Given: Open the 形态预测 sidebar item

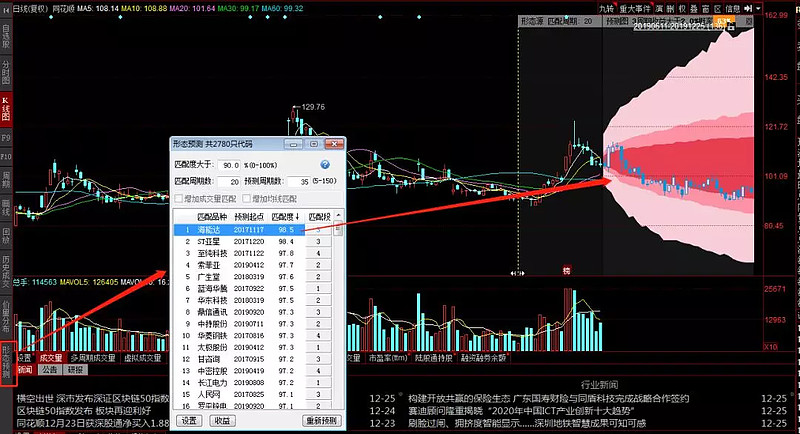Looking at the screenshot, I should (6, 363).
